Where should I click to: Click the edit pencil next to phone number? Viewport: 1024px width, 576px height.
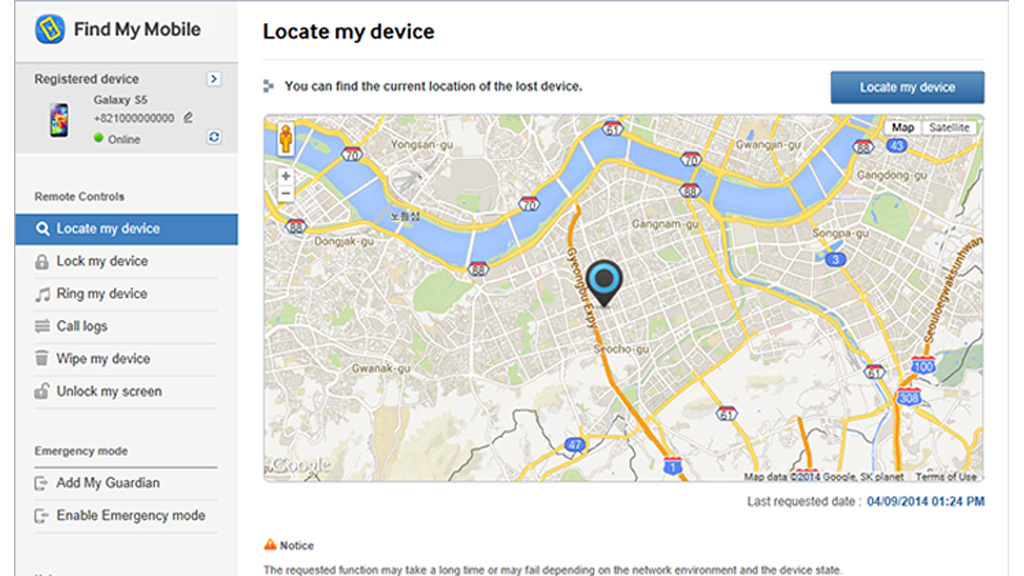(x=187, y=118)
